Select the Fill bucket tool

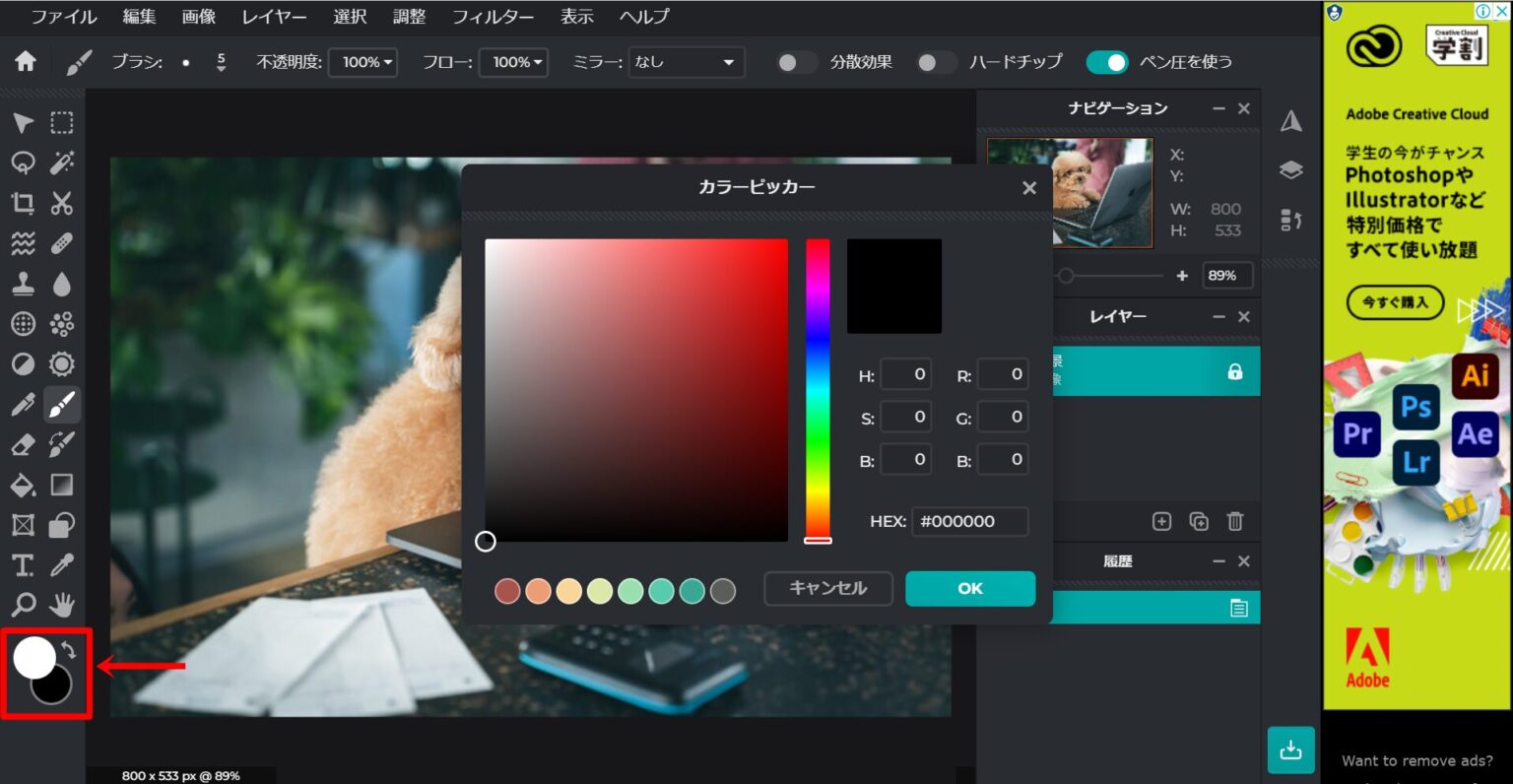pos(24,485)
